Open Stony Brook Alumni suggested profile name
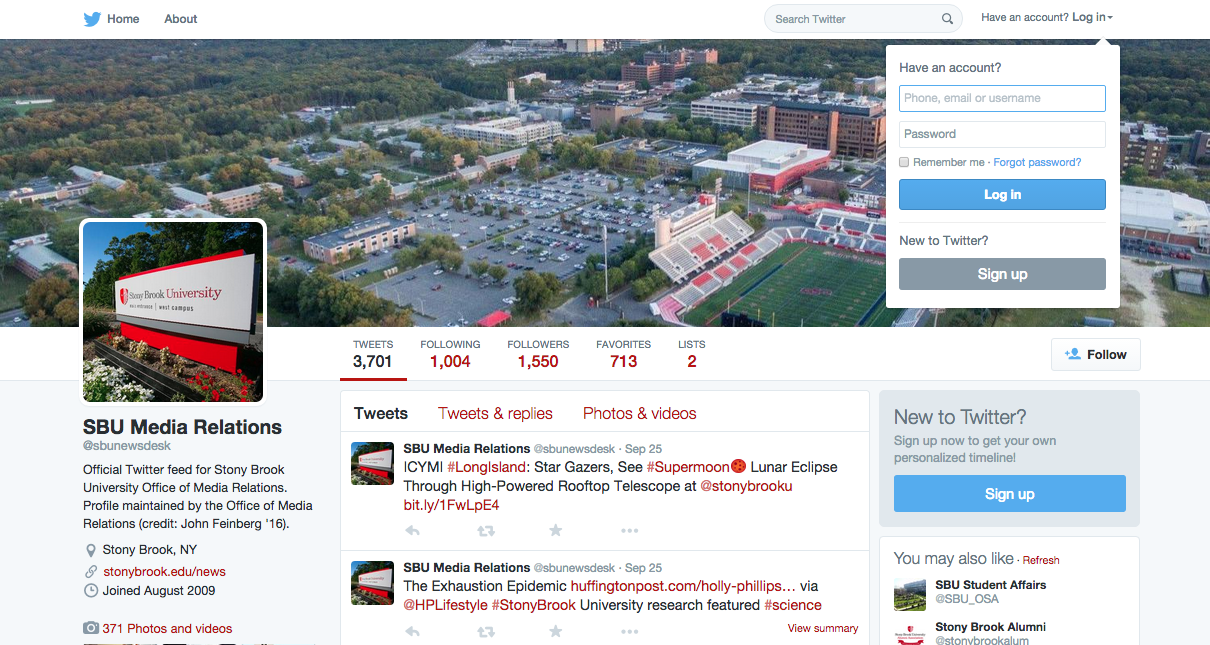 click(991, 628)
